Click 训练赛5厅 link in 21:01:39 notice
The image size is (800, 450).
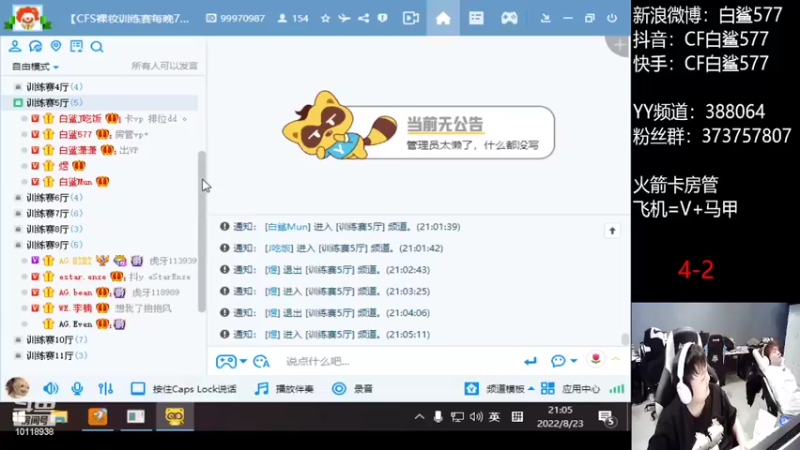(360, 227)
